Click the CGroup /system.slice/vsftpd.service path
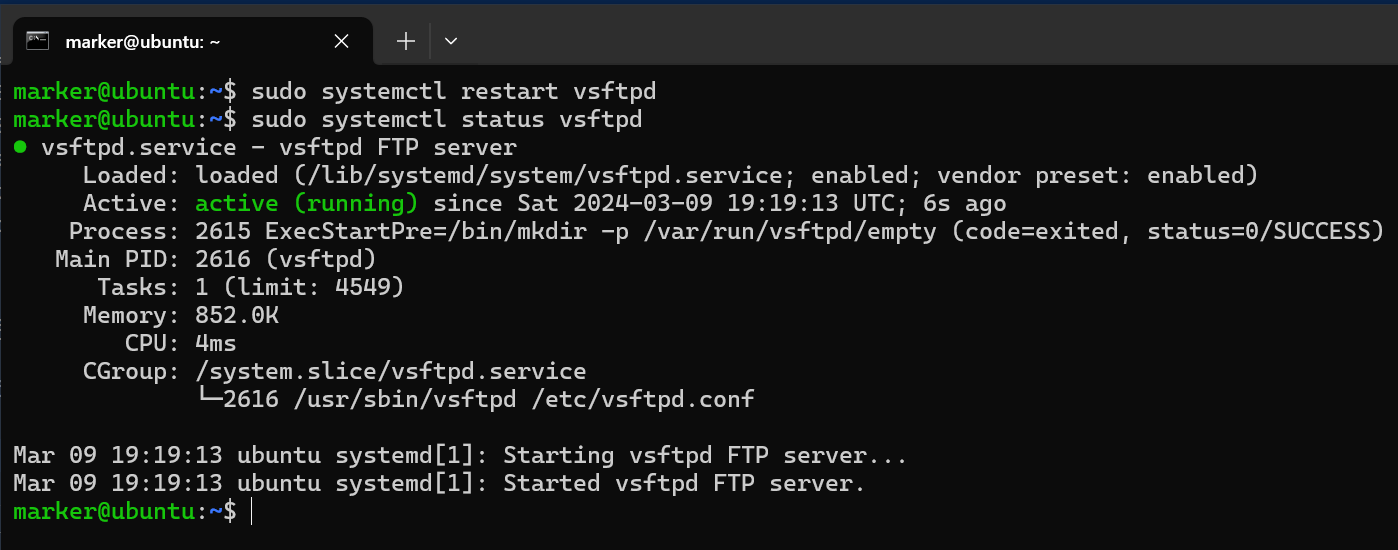The width and height of the screenshot is (1398, 550). (x=391, y=372)
